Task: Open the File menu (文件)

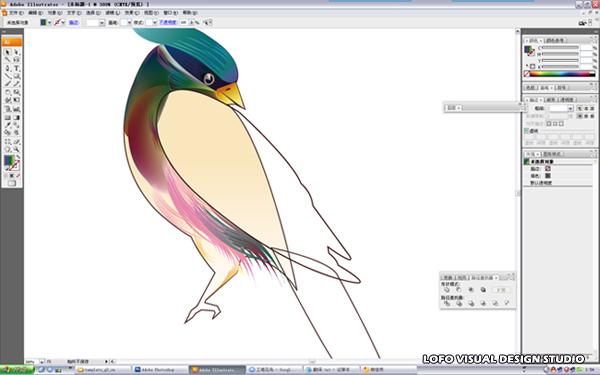Action: [16, 13]
